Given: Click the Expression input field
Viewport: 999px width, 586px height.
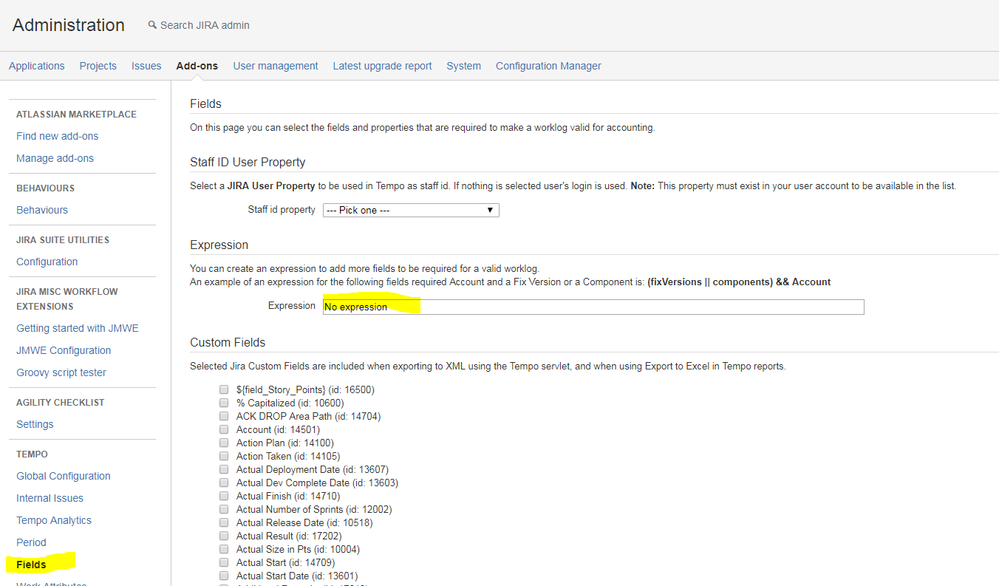Looking at the screenshot, I should (x=593, y=307).
